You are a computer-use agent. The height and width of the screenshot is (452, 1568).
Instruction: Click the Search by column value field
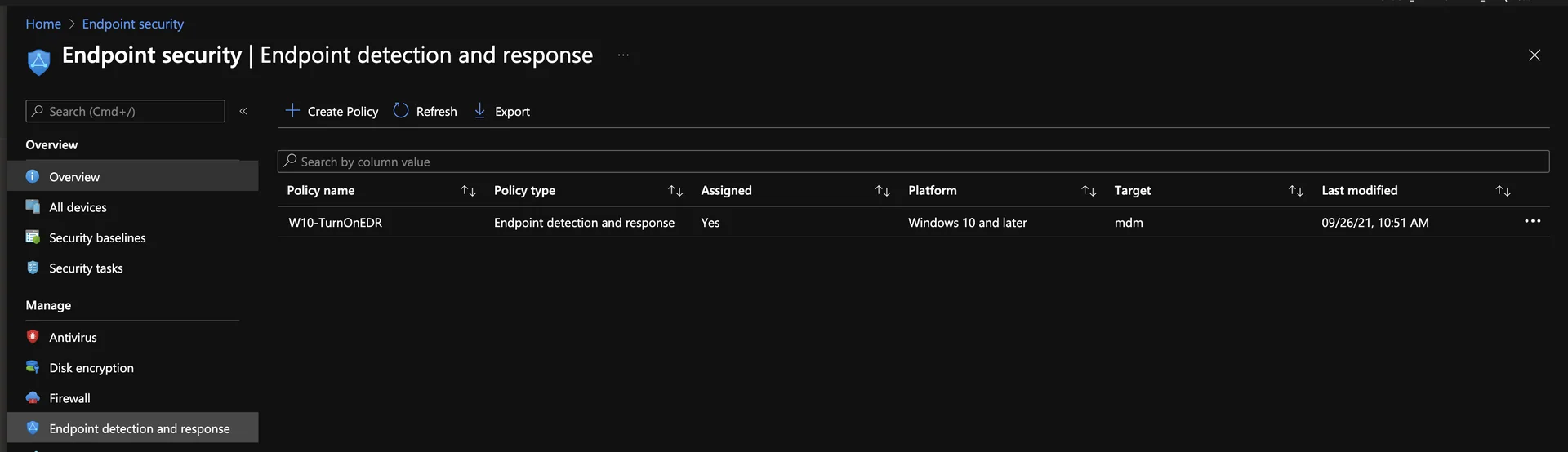pos(913,162)
